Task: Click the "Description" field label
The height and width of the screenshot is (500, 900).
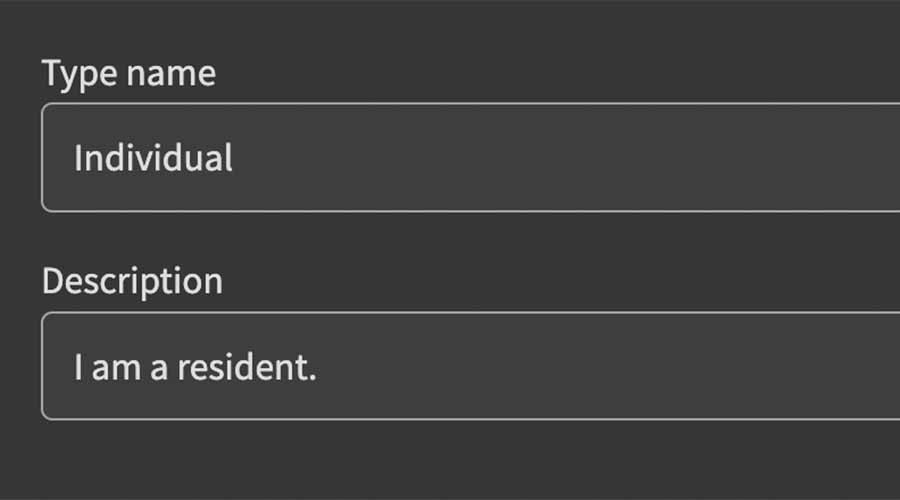Action: point(132,281)
